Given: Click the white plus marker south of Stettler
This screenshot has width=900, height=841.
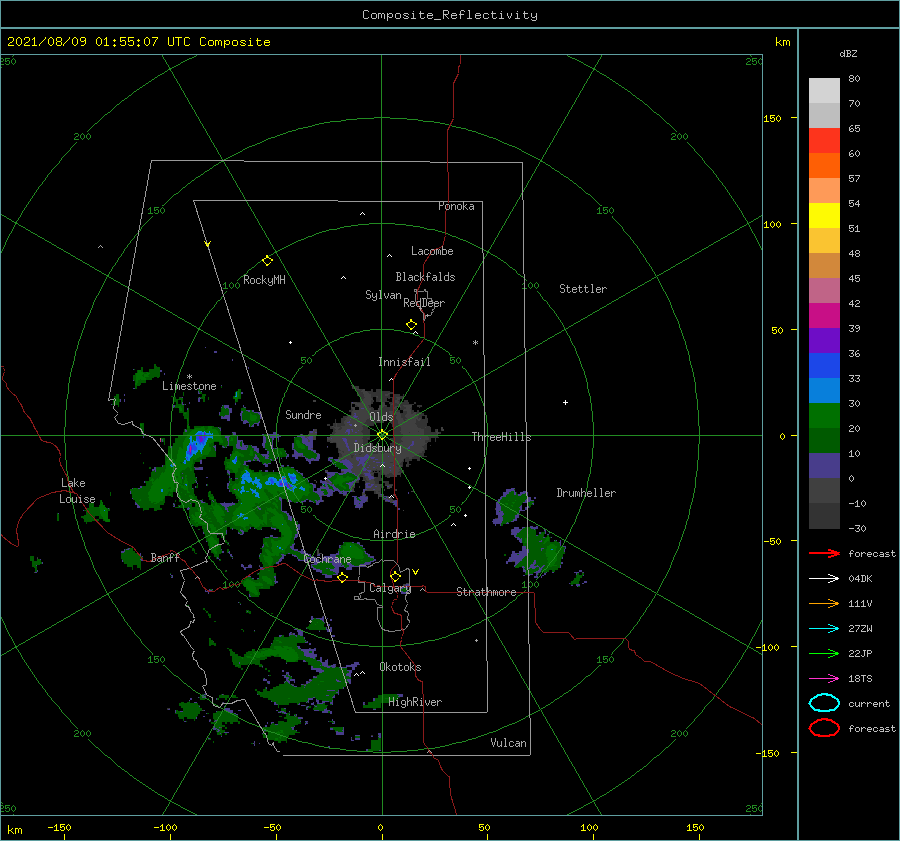Looking at the screenshot, I should tap(565, 402).
